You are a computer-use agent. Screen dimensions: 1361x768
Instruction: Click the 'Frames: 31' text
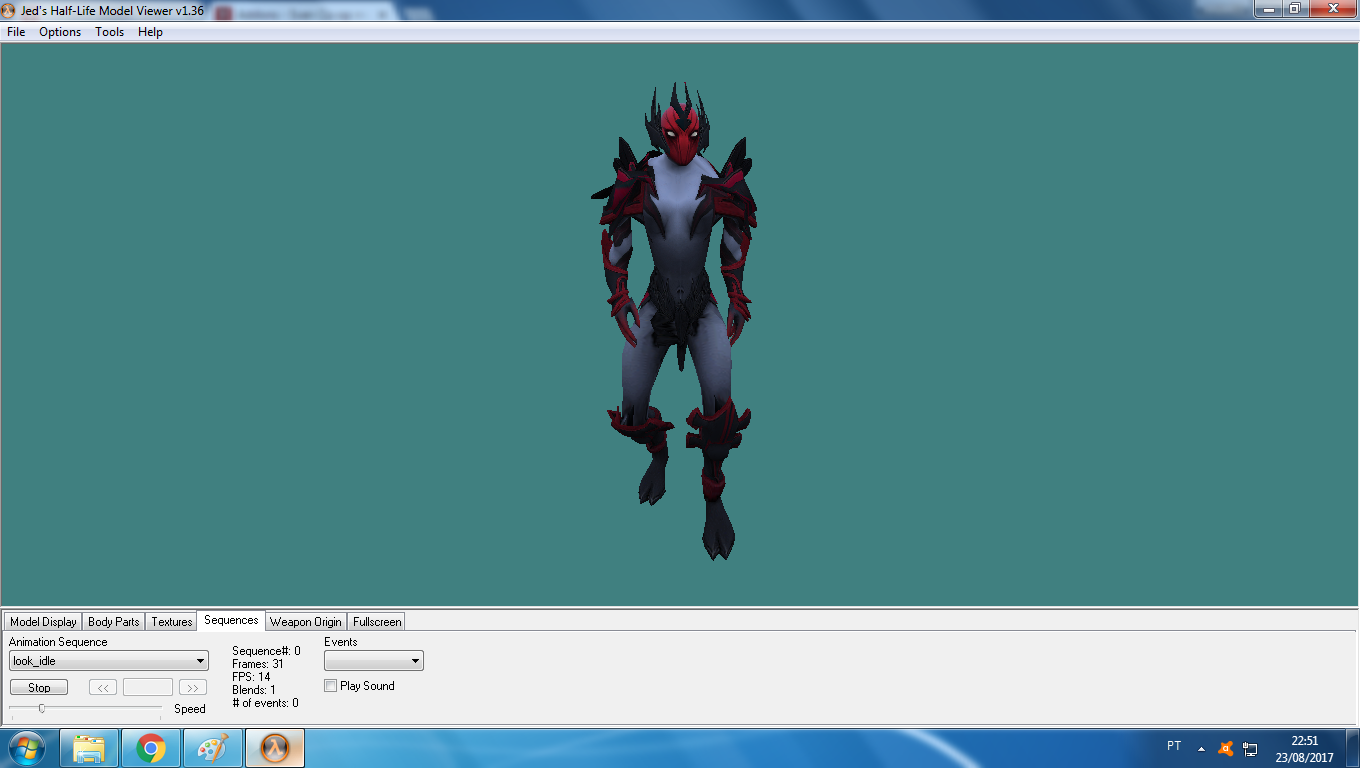tap(258, 664)
